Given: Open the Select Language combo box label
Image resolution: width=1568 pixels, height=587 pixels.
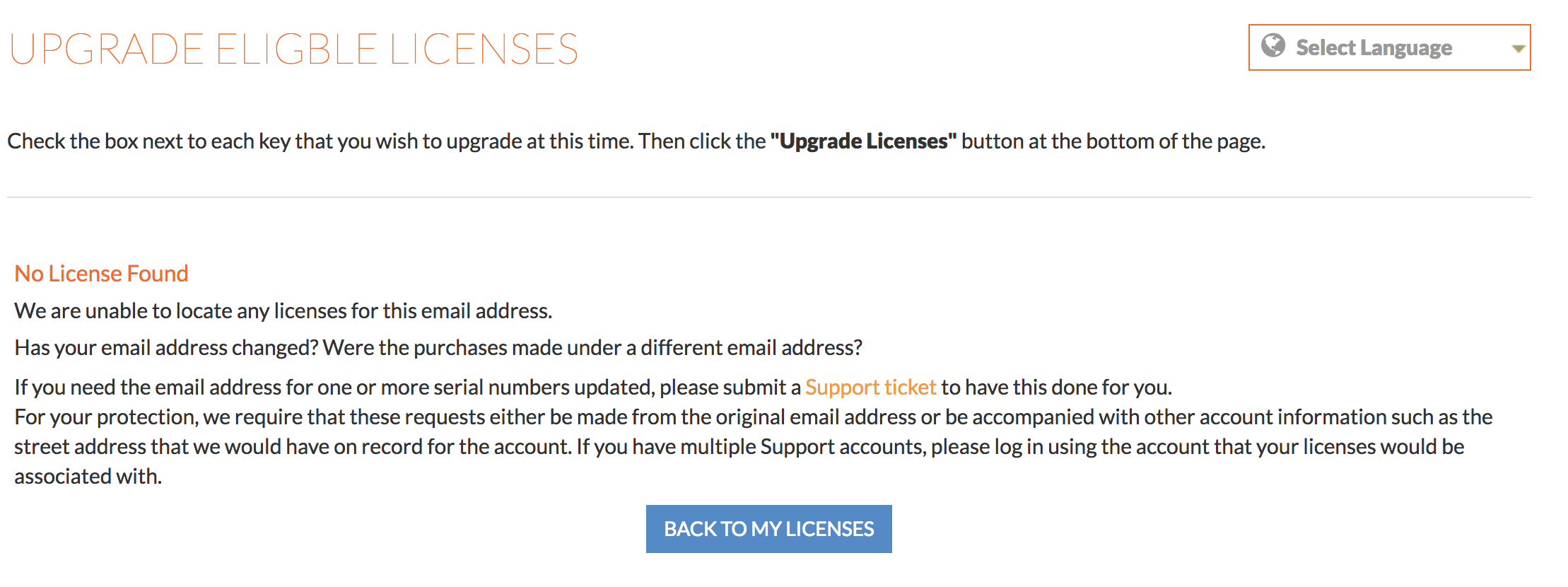Looking at the screenshot, I should tap(1374, 47).
